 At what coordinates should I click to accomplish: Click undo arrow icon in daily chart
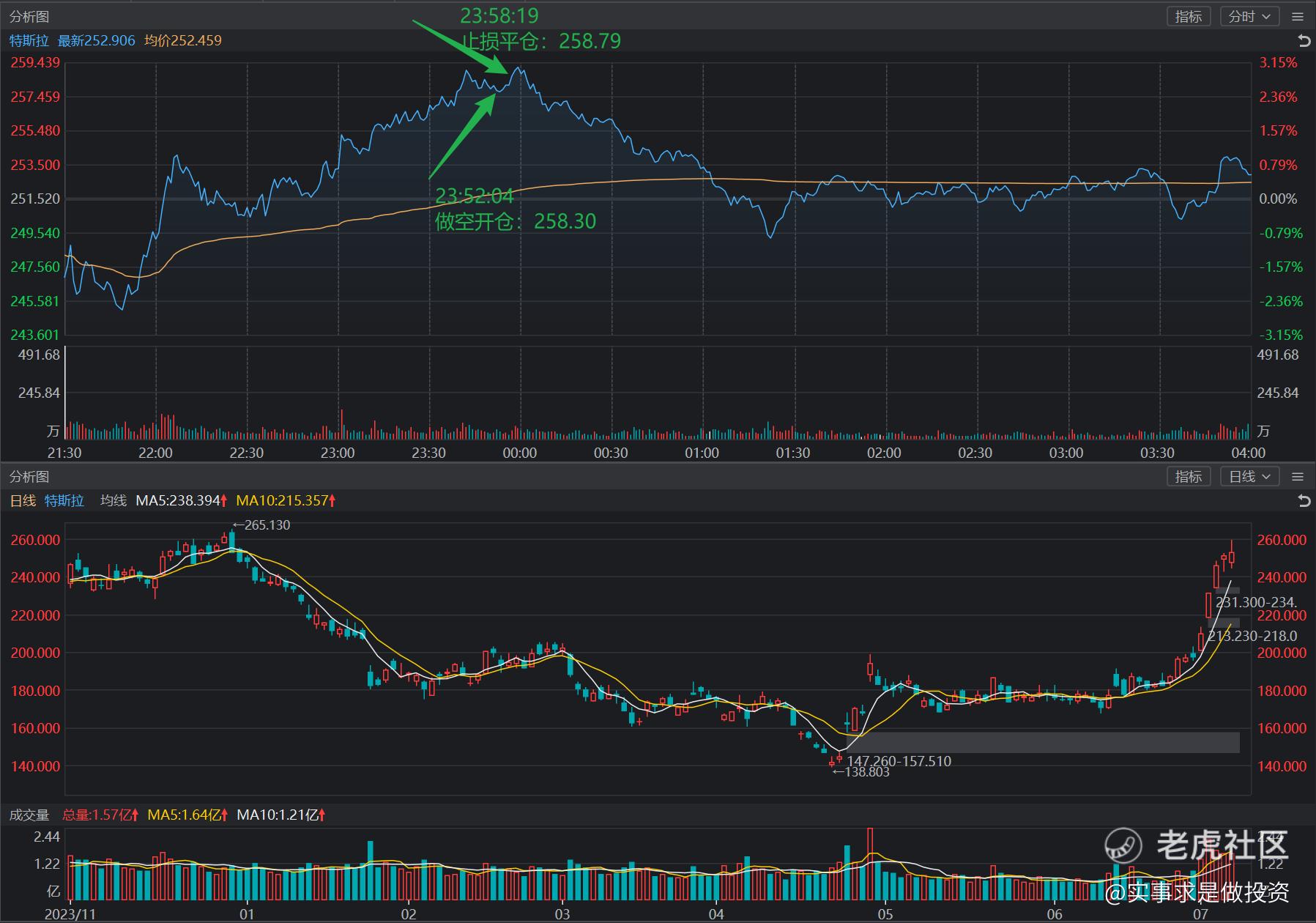pos(1304,500)
